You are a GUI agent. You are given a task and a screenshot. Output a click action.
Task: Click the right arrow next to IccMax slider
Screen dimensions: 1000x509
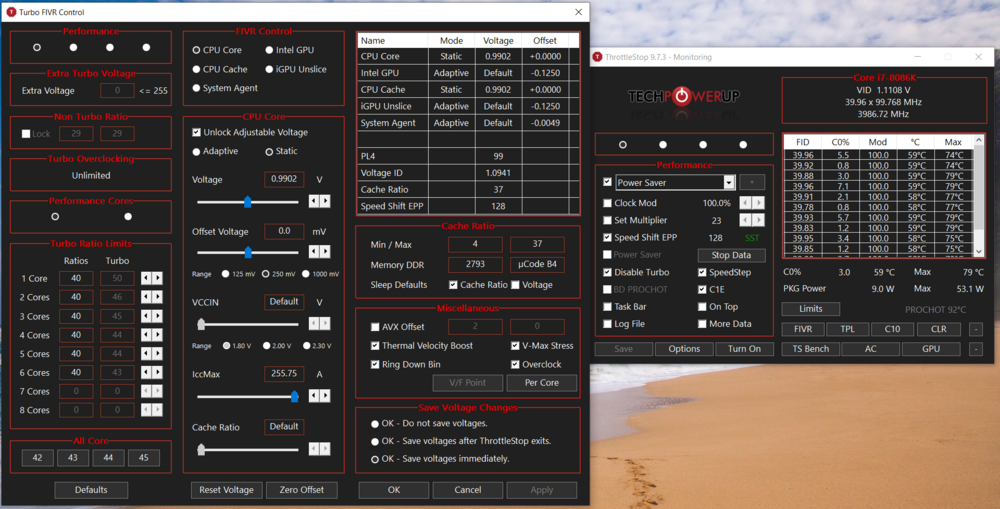point(325,396)
